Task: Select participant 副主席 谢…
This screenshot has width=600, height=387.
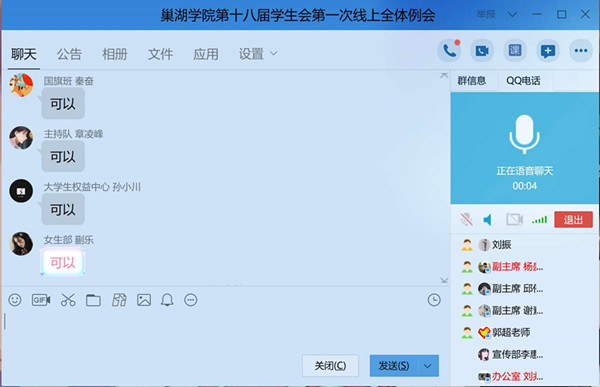Action: pyautogui.click(x=525, y=310)
